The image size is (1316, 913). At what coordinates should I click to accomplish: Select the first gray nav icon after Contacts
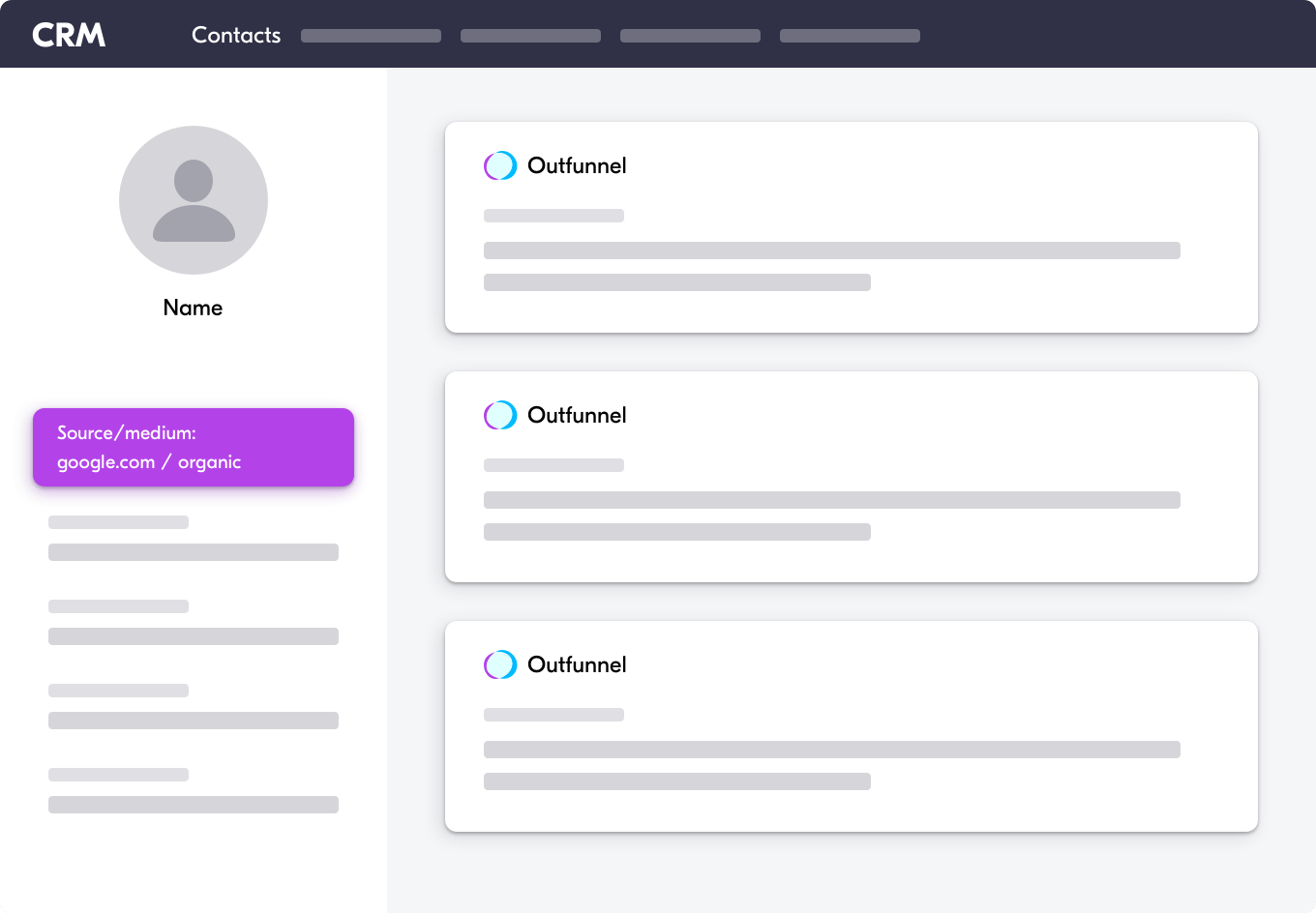pos(371,35)
